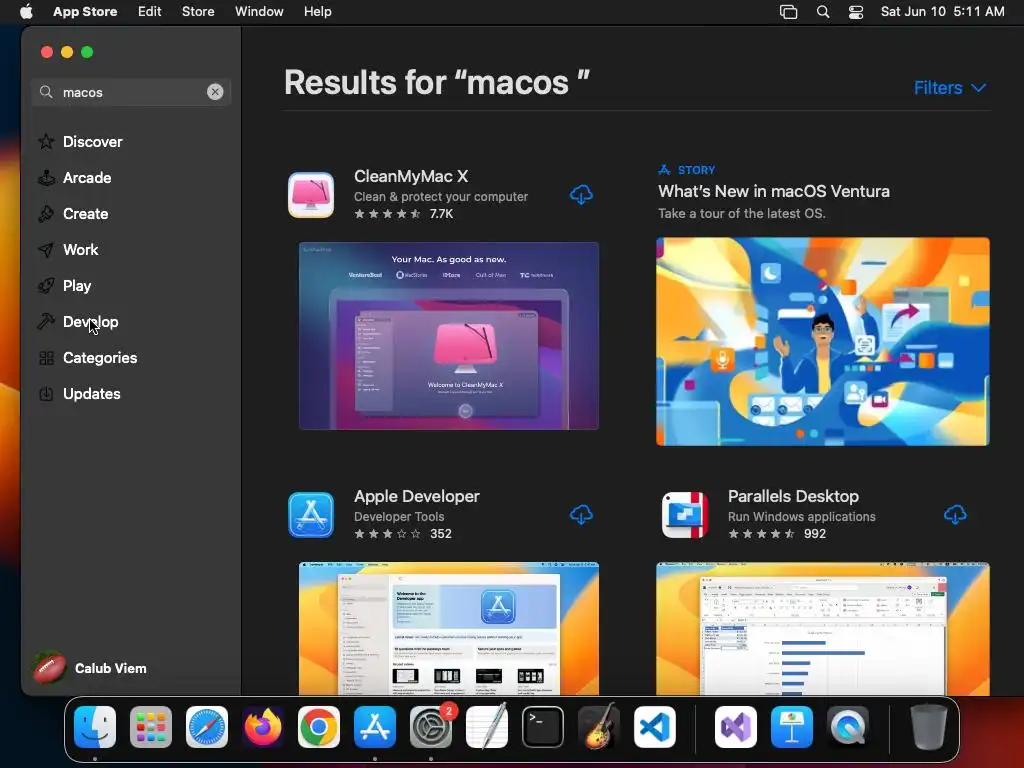This screenshot has width=1024, height=768.
Task: Open CleanMyMac X title link
Action: click(411, 176)
